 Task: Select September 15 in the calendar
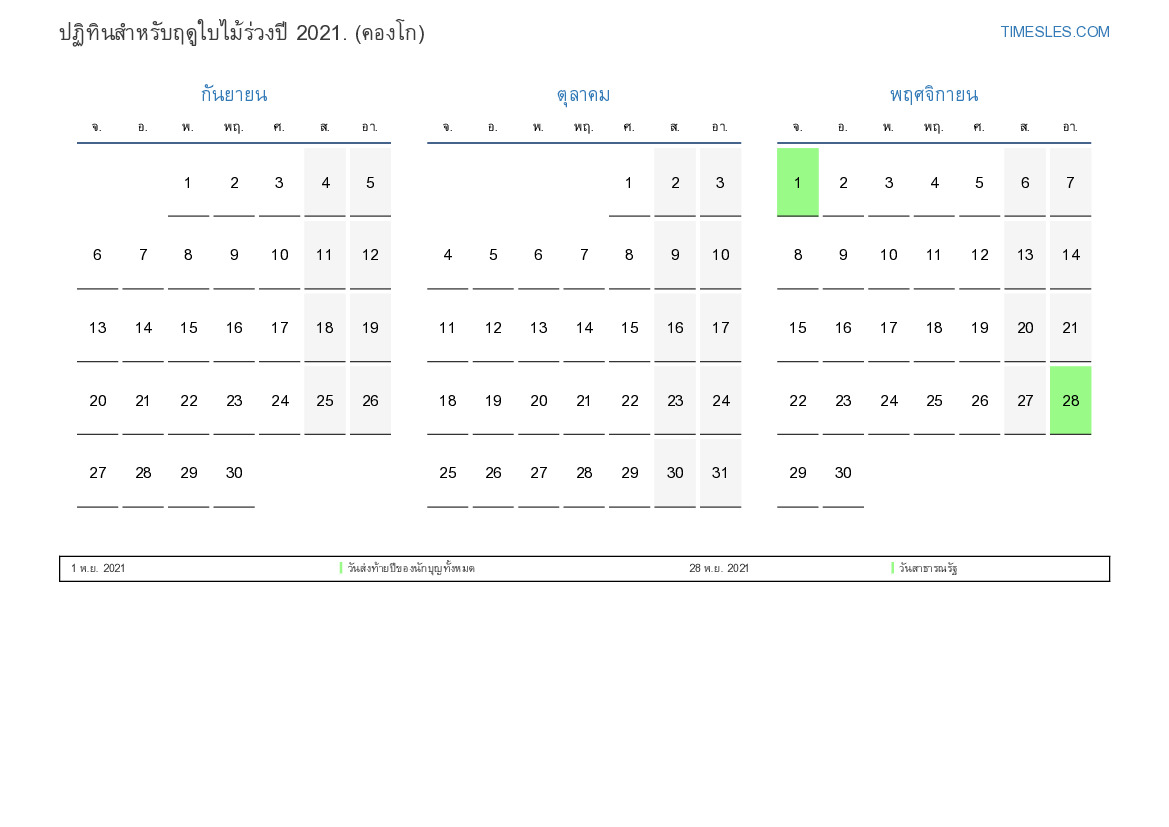[188, 328]
